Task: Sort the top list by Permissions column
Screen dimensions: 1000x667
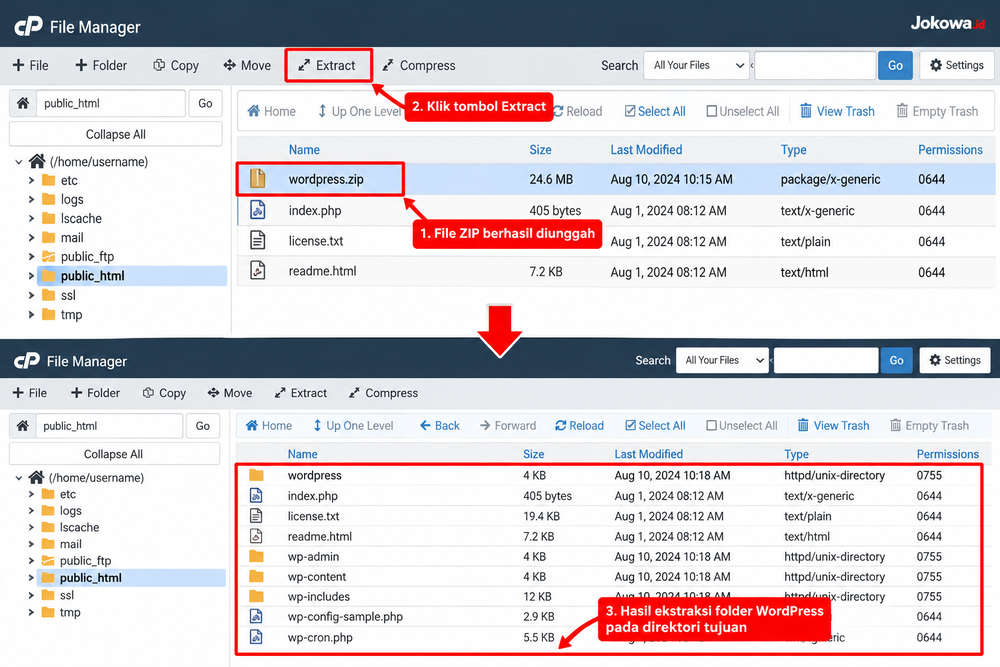Action: 950,150
